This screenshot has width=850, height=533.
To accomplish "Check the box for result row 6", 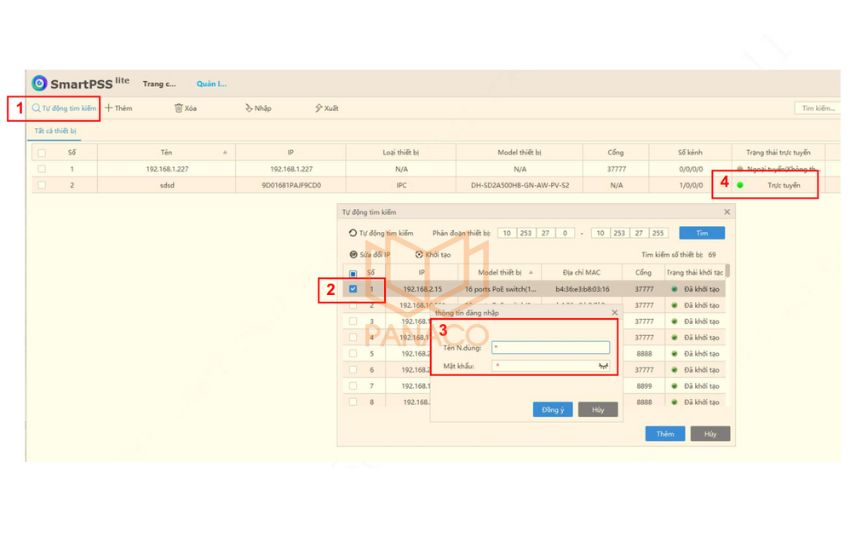I will (353, 370).
